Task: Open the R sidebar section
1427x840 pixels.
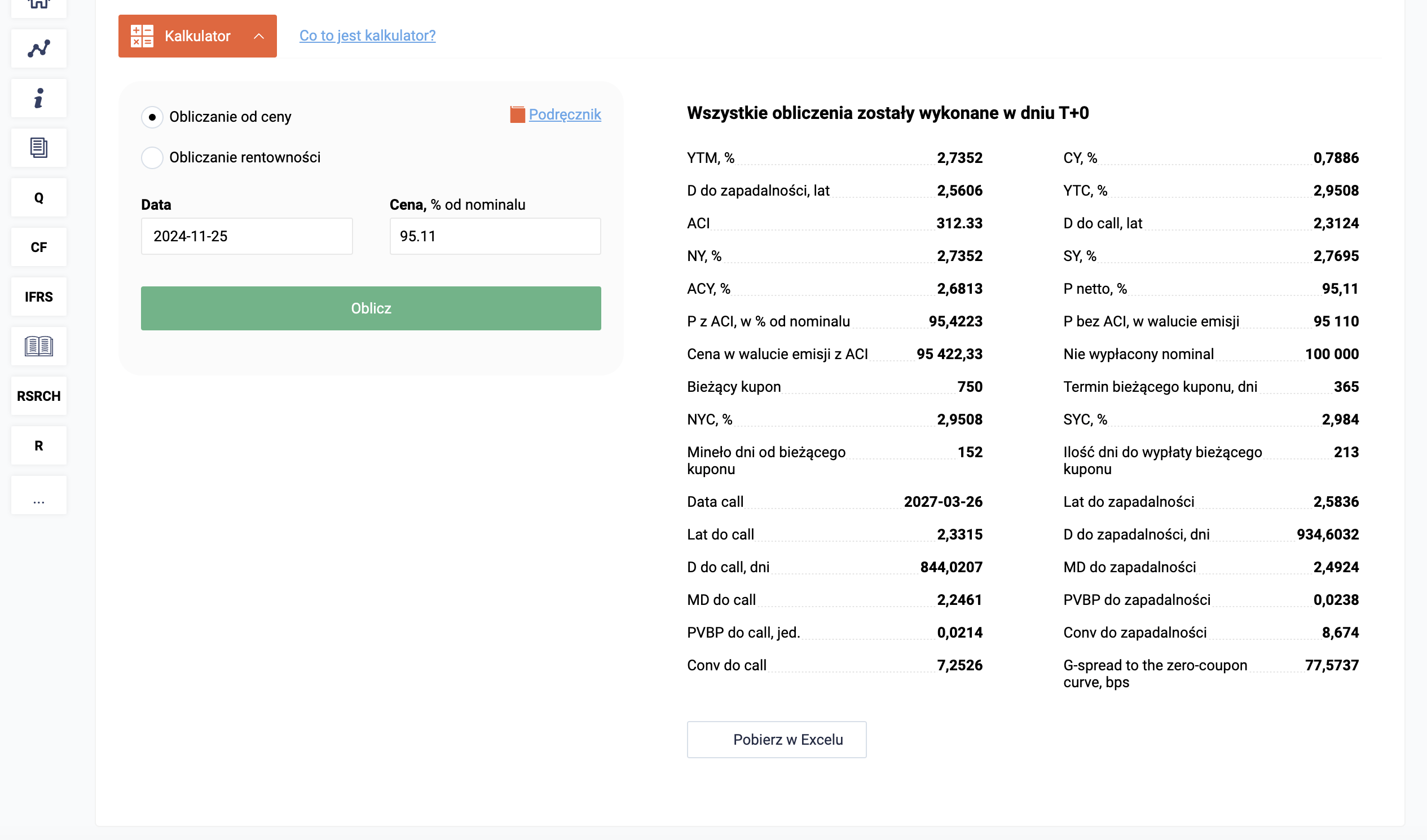Action: click(38, 445)
